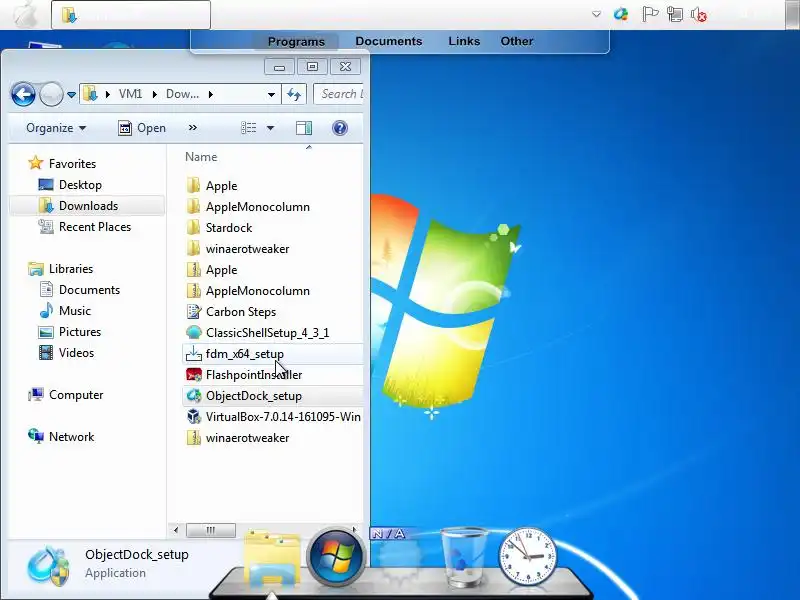Open the view options dropdown arrow
Screen dimensions: 800x600
[270, 128]
